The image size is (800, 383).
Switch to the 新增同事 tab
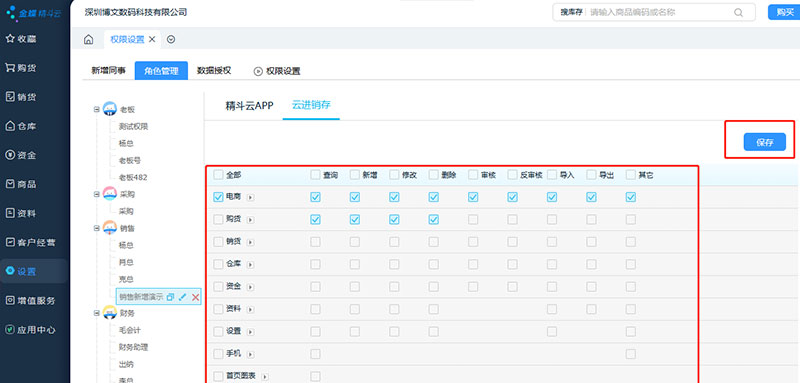coord(108,71)
